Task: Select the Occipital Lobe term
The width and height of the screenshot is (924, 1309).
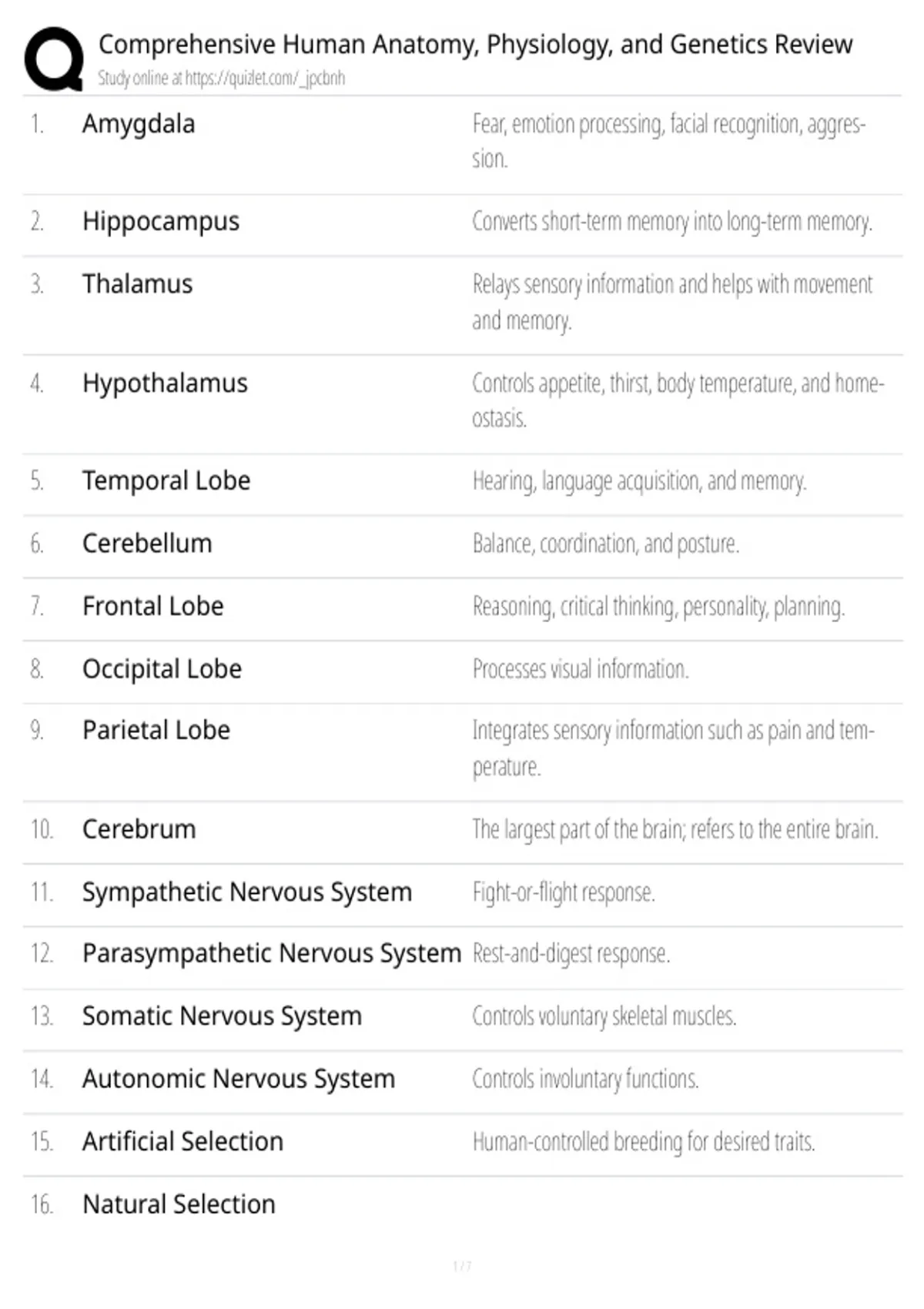Action: 162,669
